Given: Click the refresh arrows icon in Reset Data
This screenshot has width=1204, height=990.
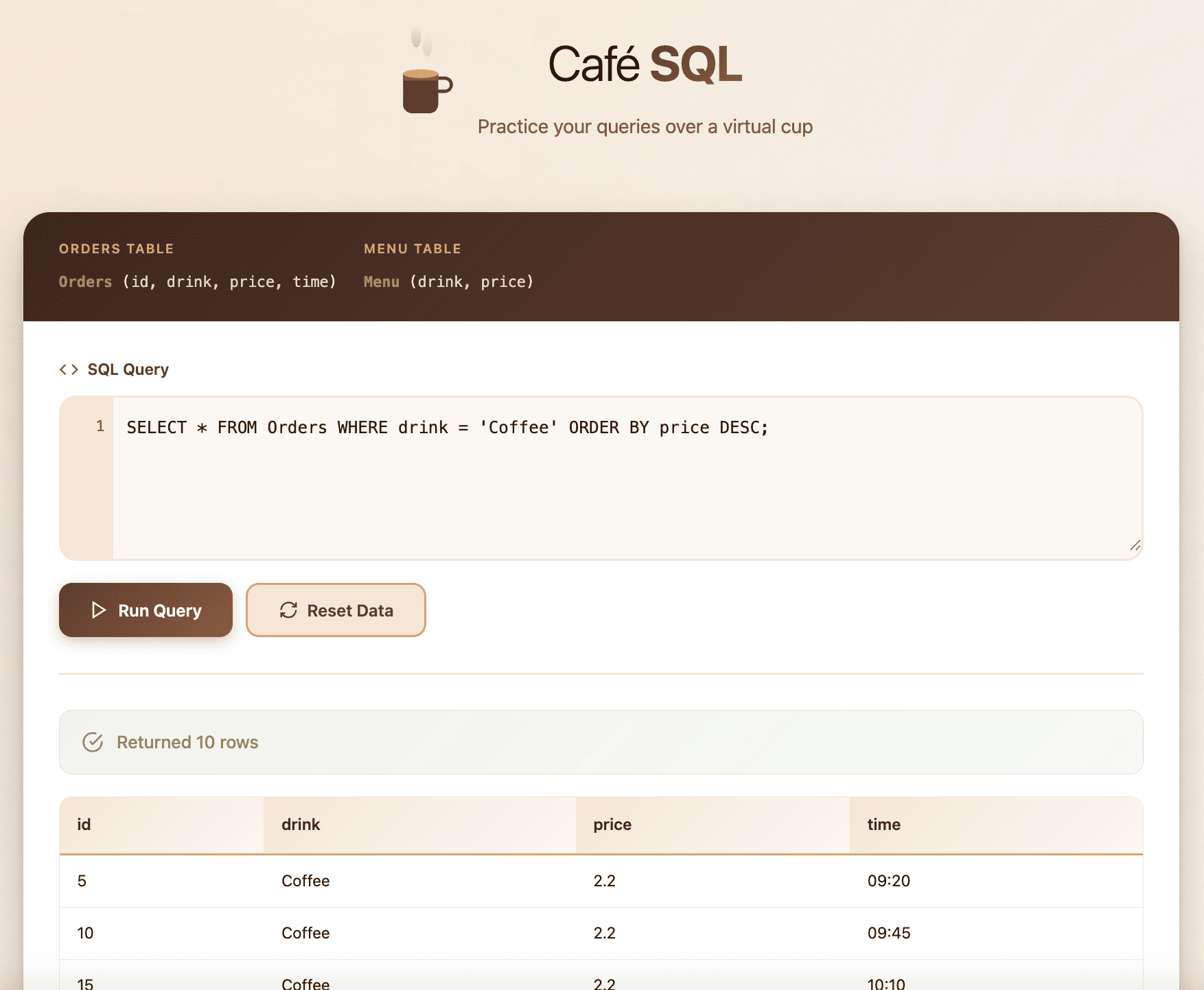Looking at the screenshot, I should (x=288, y=610).
